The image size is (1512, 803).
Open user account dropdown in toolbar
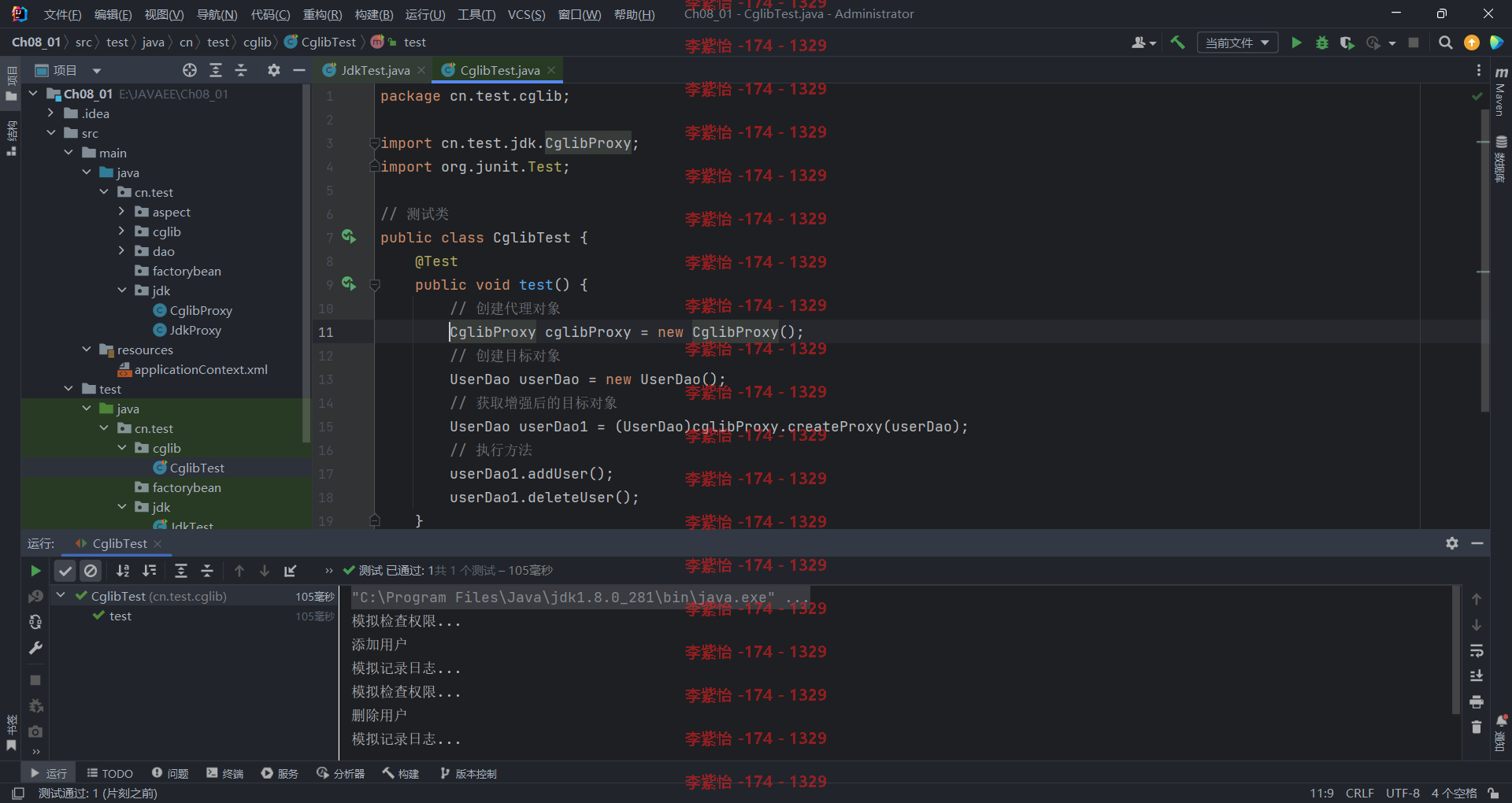coord(1143,43)
